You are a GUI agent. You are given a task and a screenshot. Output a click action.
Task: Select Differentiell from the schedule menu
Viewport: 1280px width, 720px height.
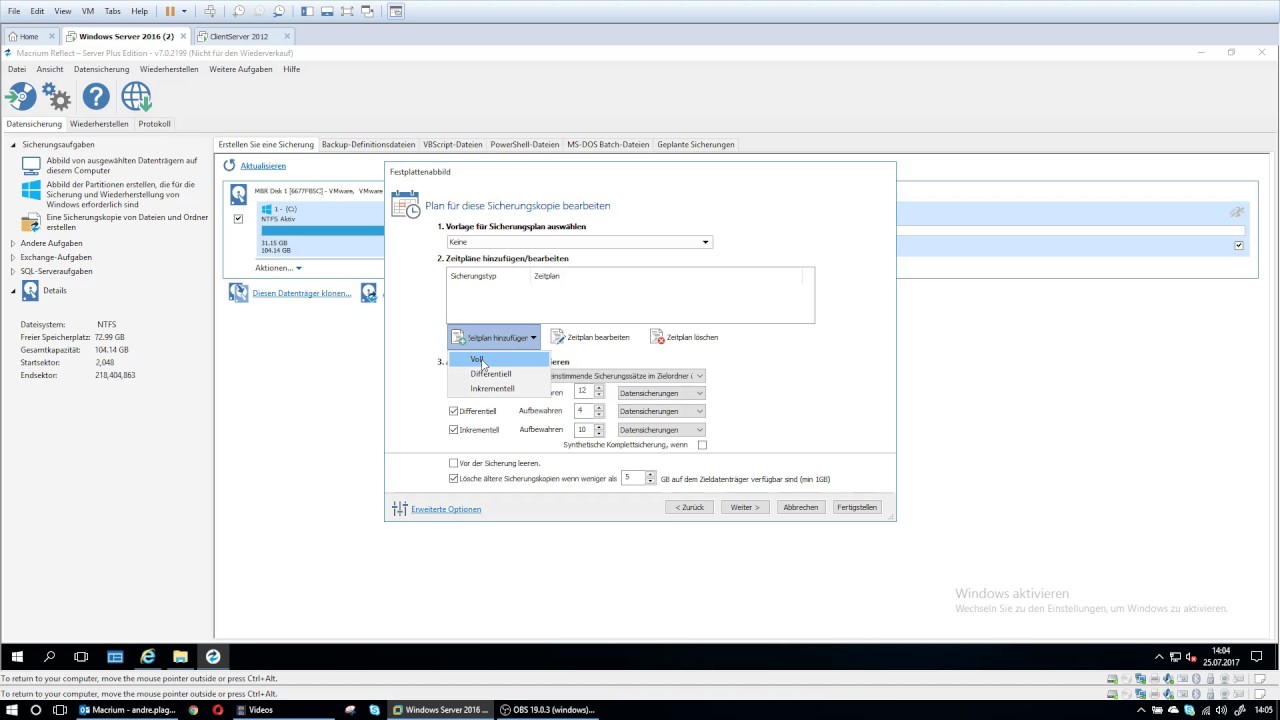[498, 374]
